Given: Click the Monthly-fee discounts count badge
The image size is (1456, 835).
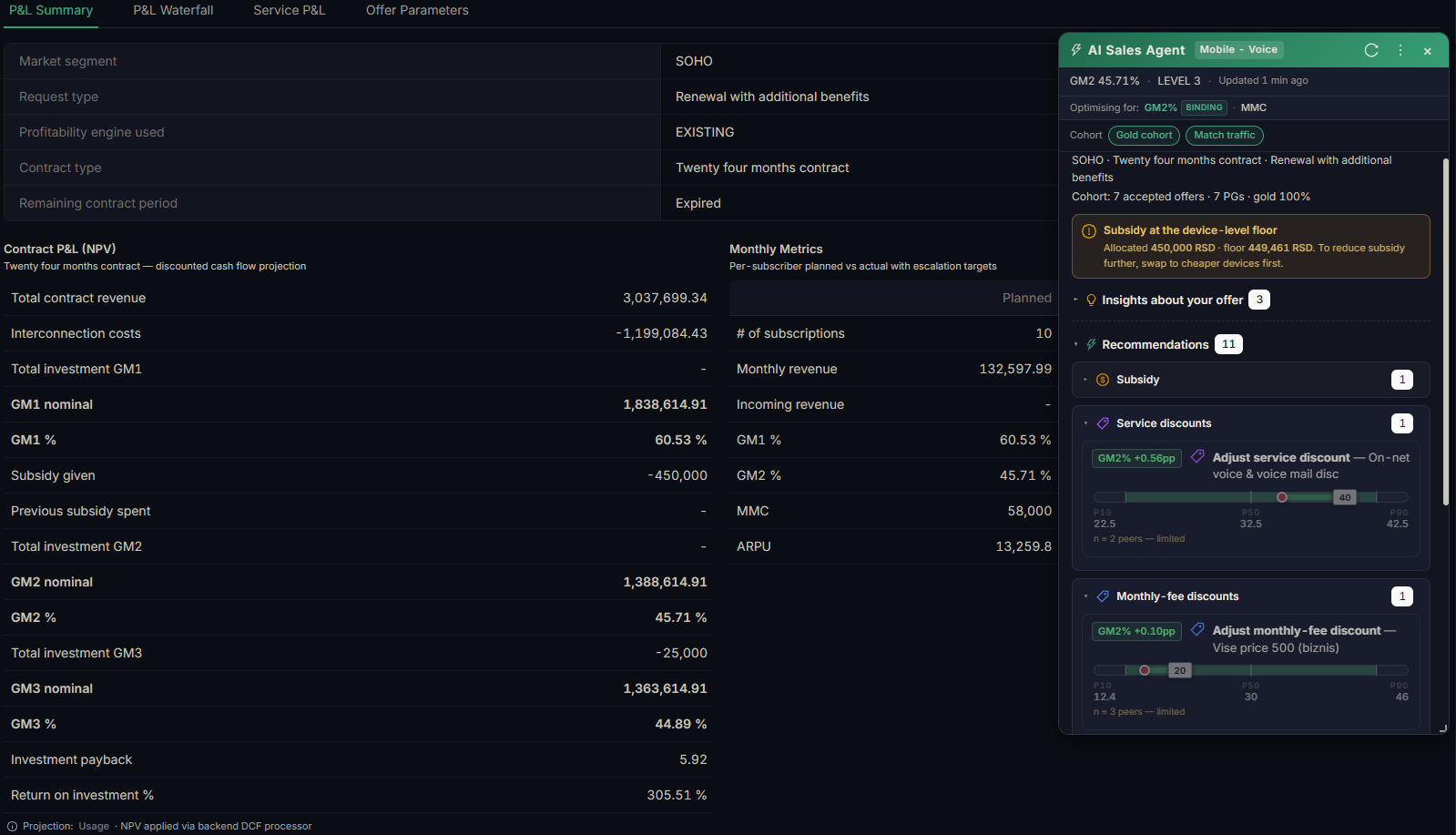Looking at the screenshot, I should 1402,596.
